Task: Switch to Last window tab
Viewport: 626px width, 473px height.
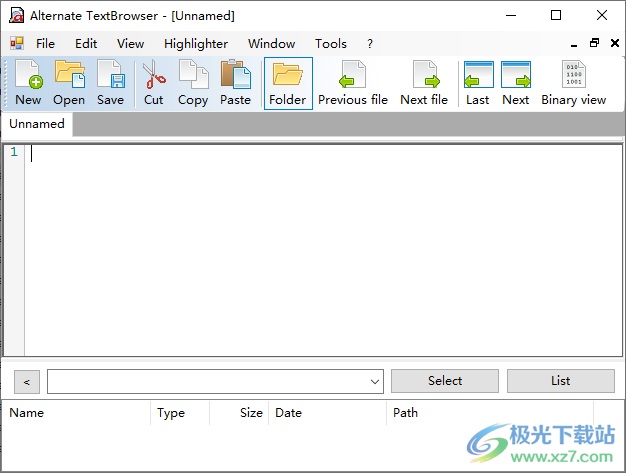Action: (478, 83)
